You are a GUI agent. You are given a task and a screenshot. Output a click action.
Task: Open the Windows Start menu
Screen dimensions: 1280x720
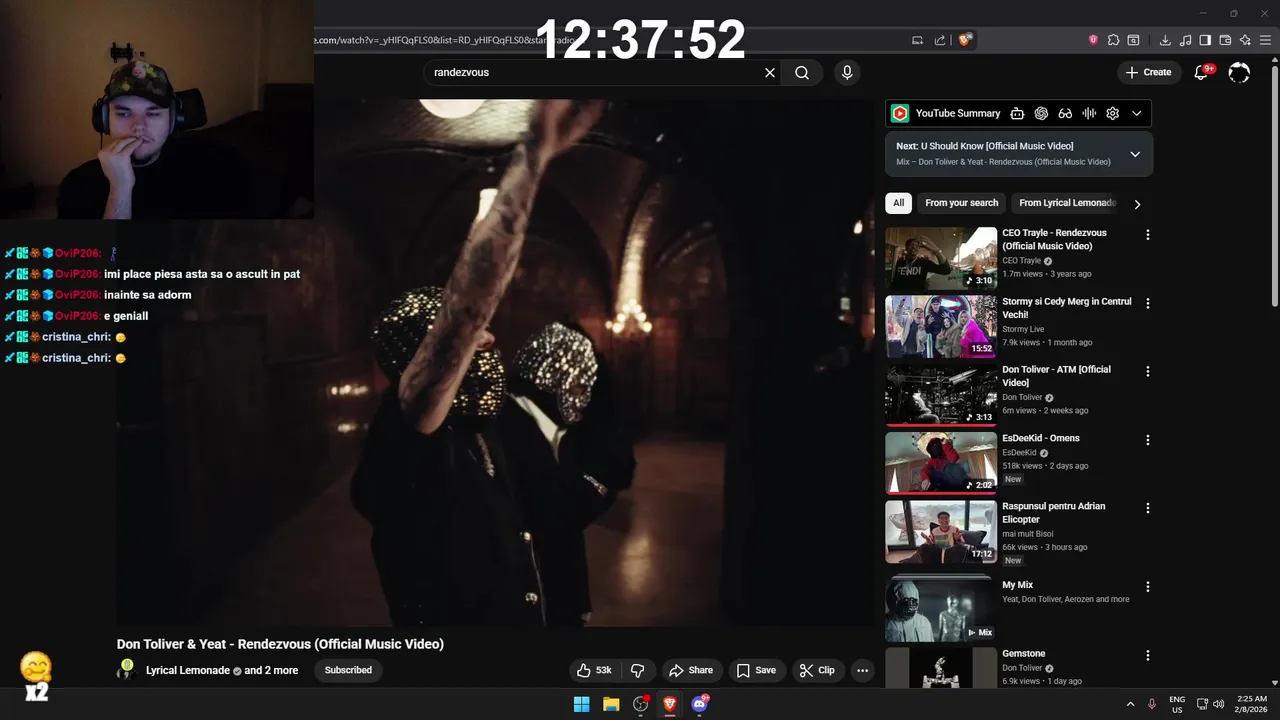coord(581,704)
